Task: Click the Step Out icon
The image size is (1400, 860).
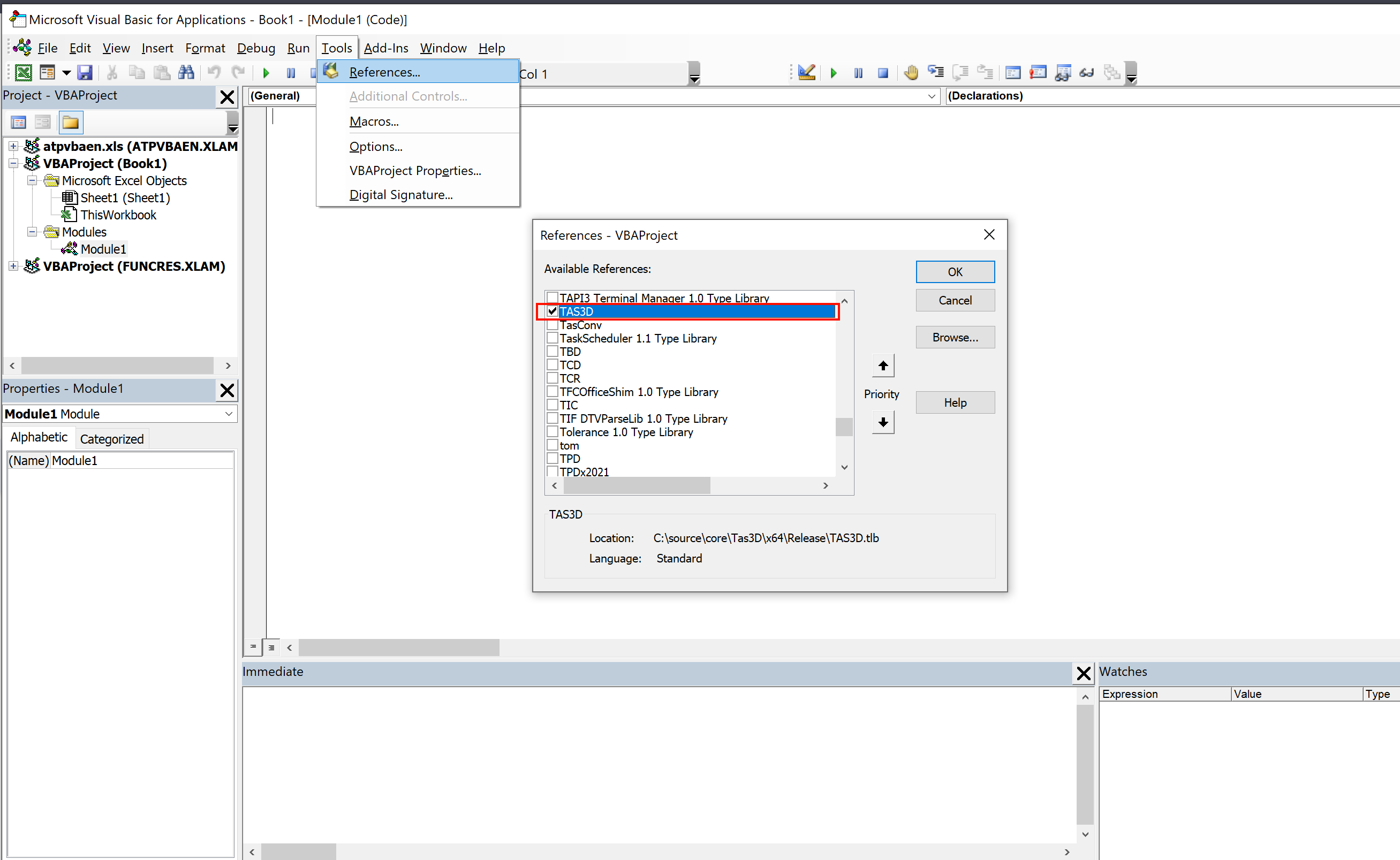Action: (985, 73)
